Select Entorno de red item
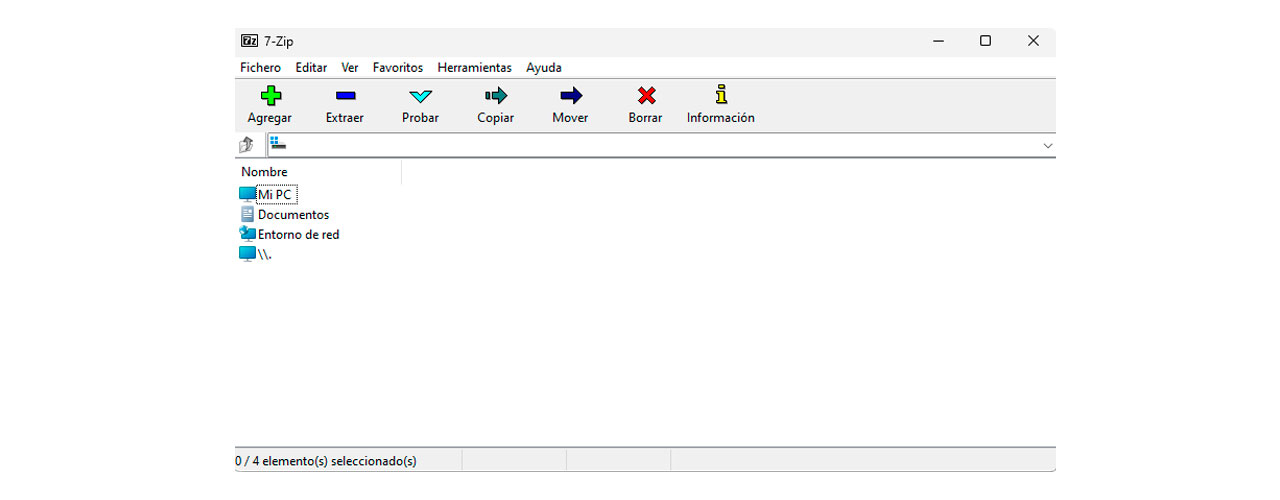The image size is (1280, 500). [298, 235]
